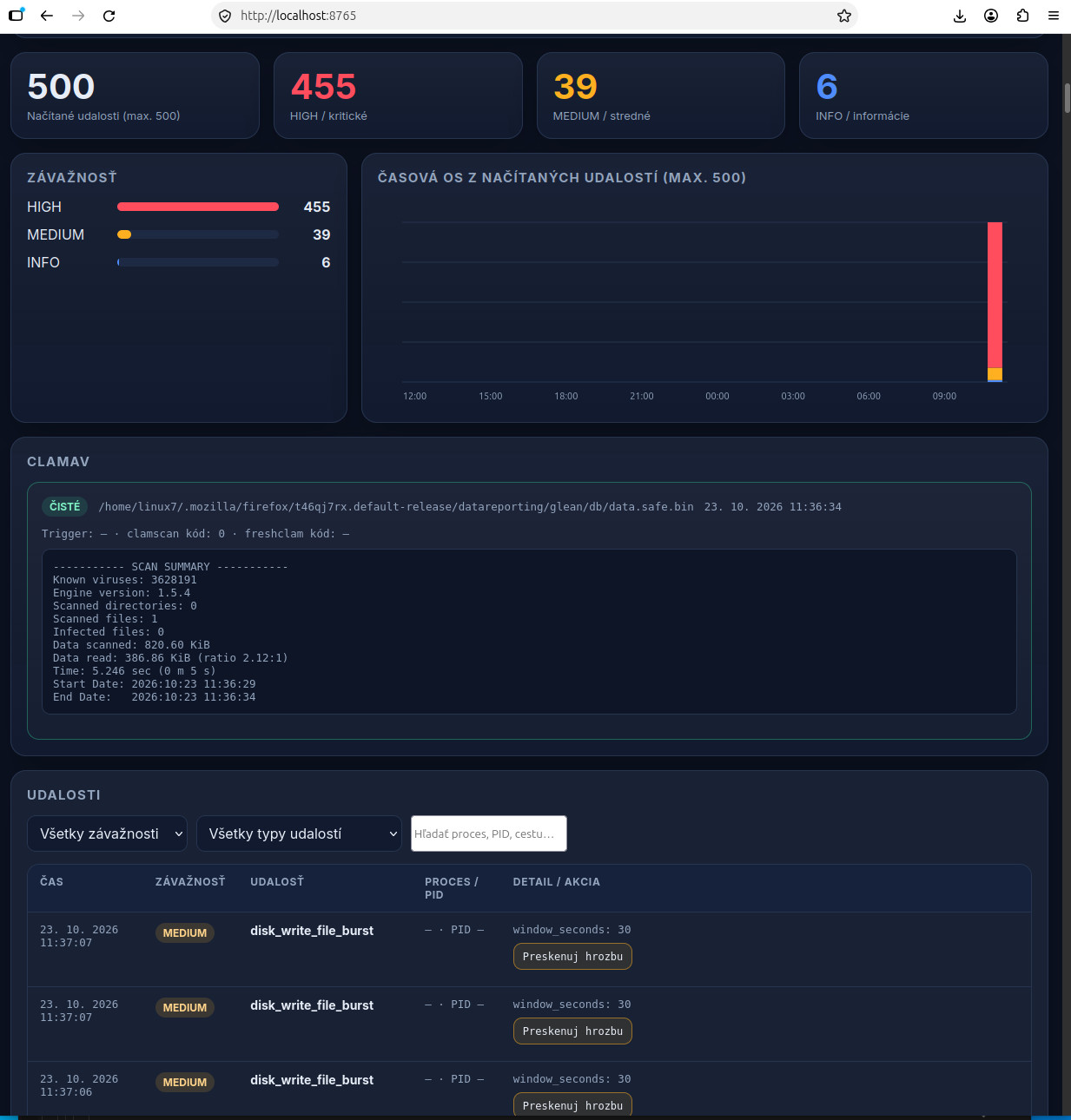Click the "ZÁVAŽNOSŤ" events table column header
The height and width of the screenshot is (1120, 1071).
190,881
